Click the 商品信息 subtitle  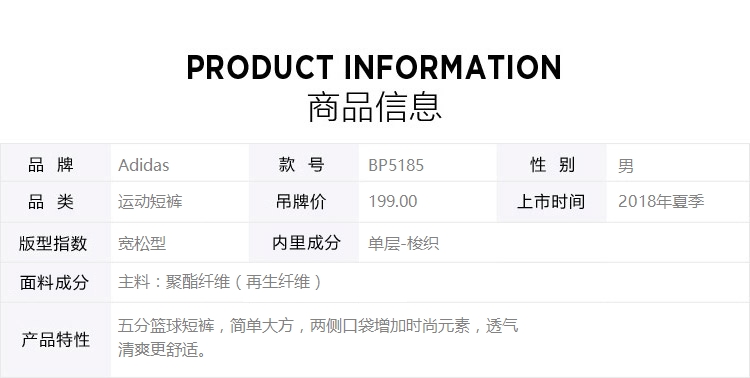click(374, 107)
